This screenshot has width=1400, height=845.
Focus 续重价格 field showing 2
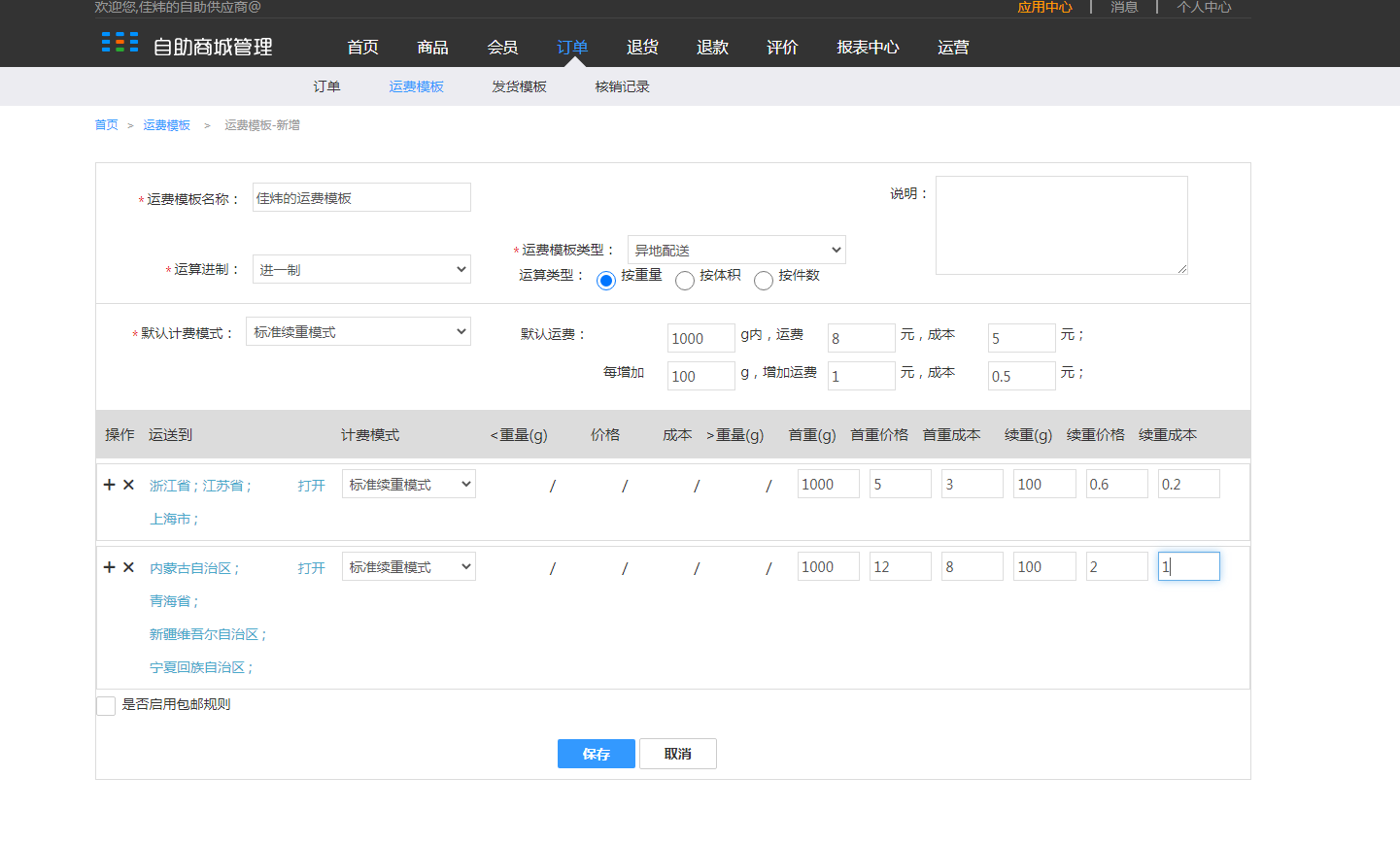(x=1117, y=566)
